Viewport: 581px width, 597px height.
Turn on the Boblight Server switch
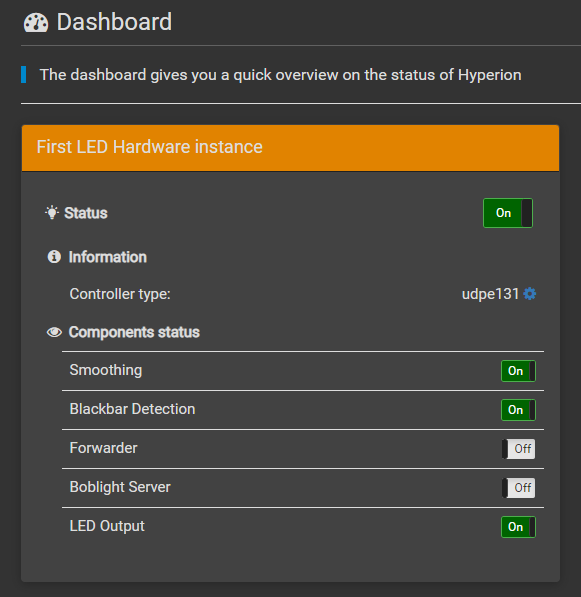518,488
